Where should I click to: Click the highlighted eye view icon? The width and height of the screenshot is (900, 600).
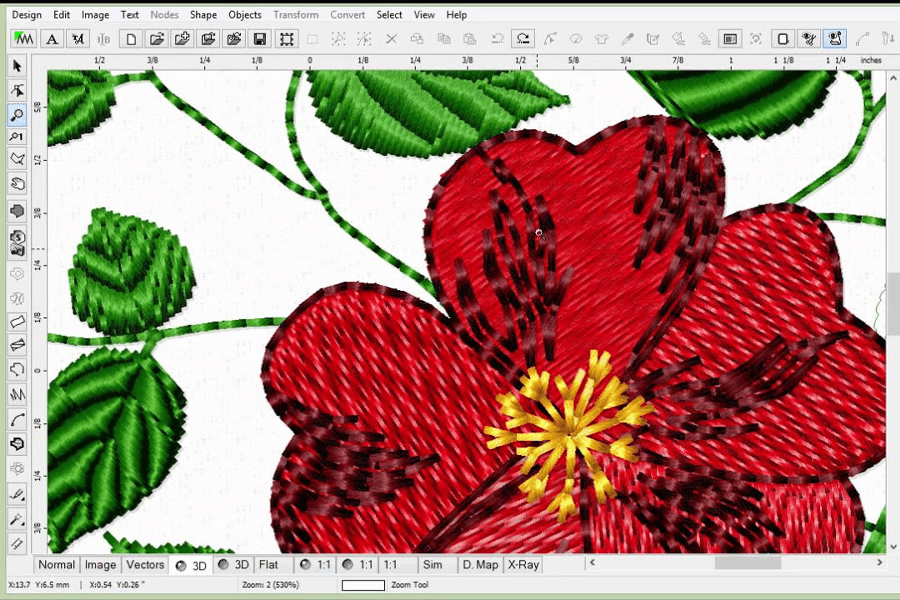tap(835, 39)
